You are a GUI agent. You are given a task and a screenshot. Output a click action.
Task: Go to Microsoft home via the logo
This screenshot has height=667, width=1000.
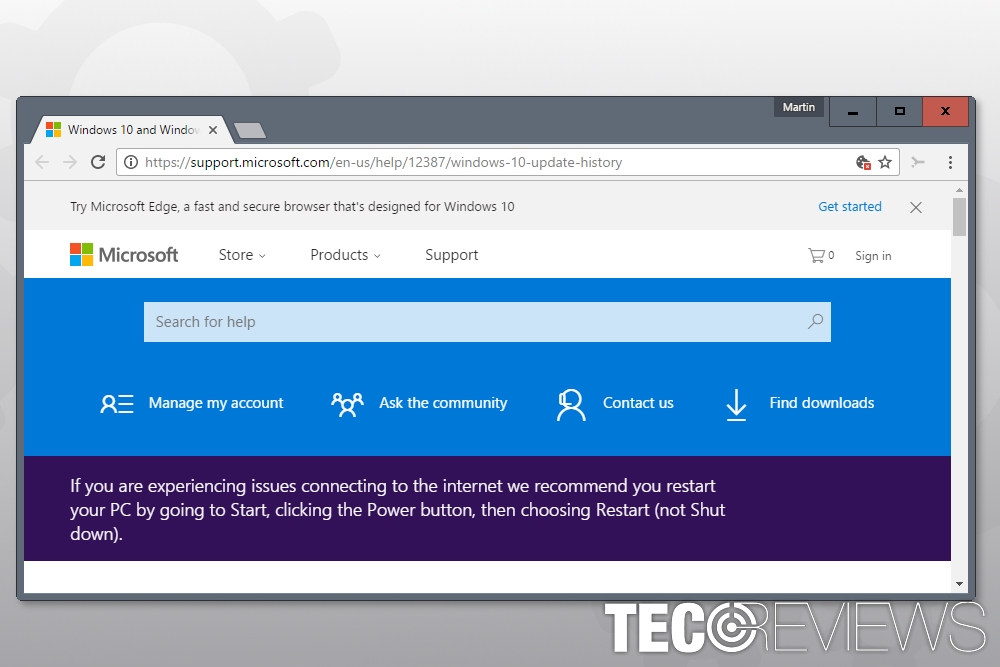pos(124,254)
